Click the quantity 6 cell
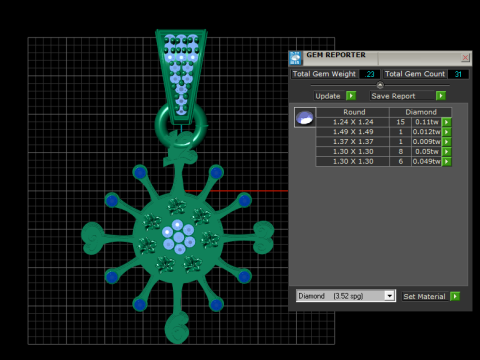480x360 pixels. (x=401, y=162)
